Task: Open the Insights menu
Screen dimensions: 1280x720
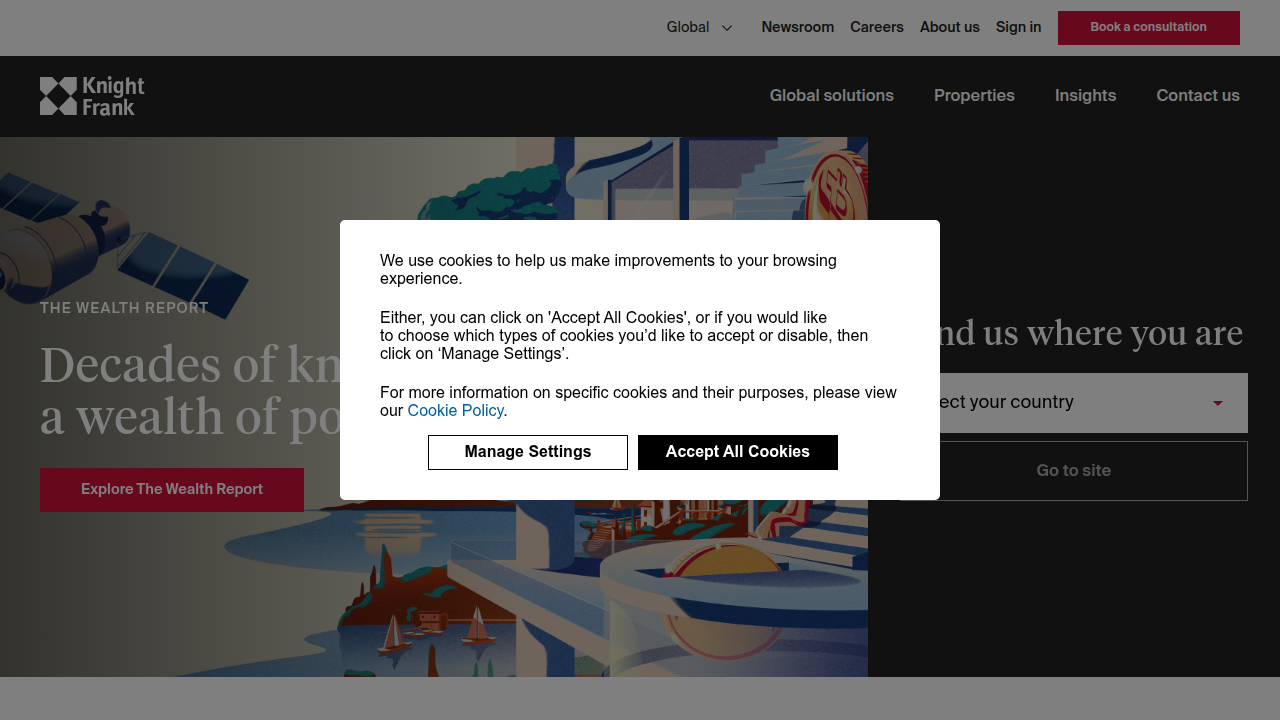Action: pos(1085,96)
